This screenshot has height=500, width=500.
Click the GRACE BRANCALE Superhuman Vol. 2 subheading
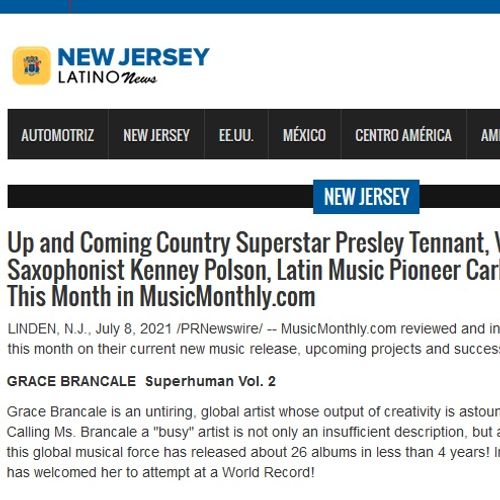point(141,381)
